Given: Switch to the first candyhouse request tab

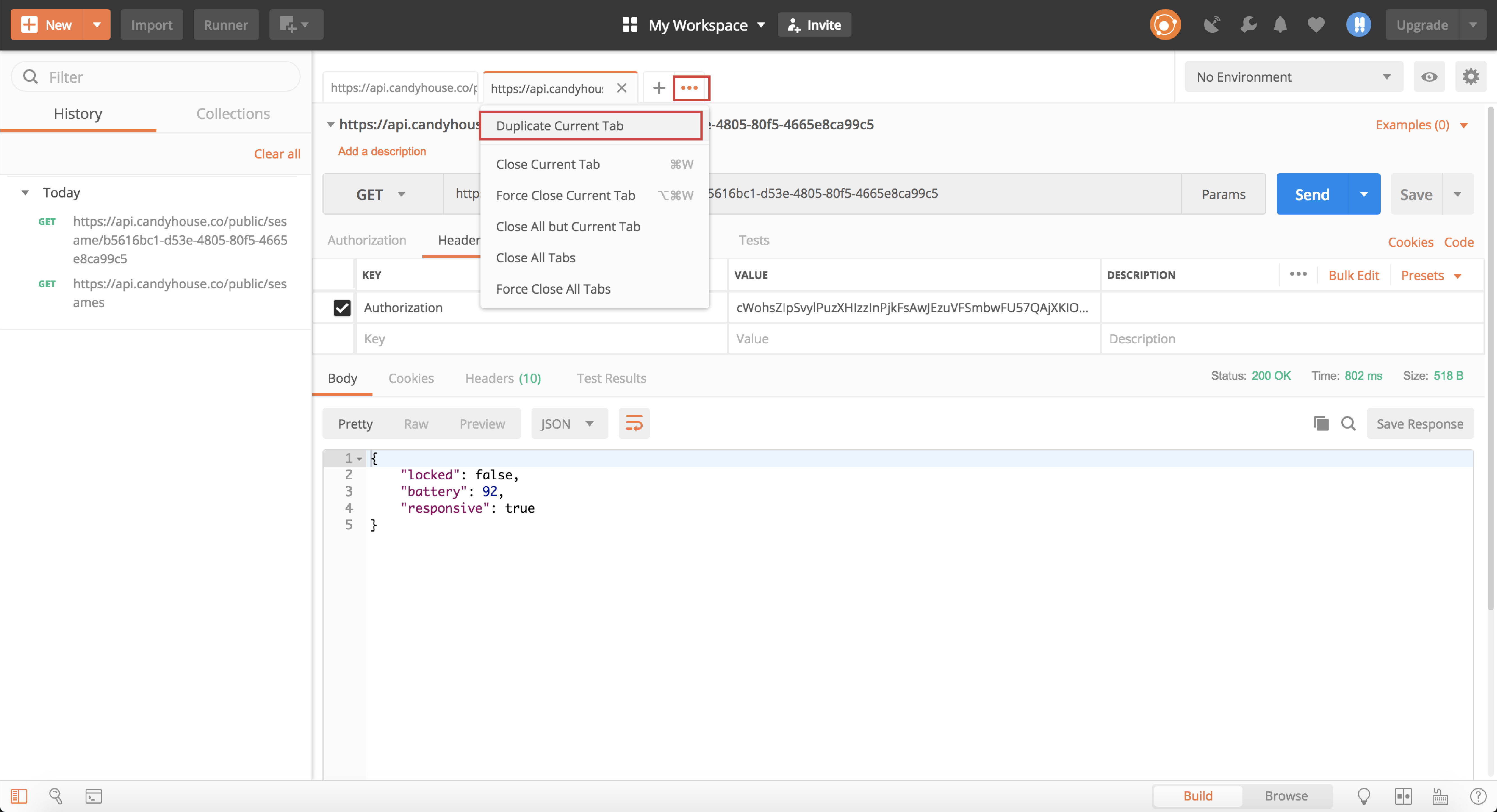Looking at the screenshot, I should (x=401, y=88).
